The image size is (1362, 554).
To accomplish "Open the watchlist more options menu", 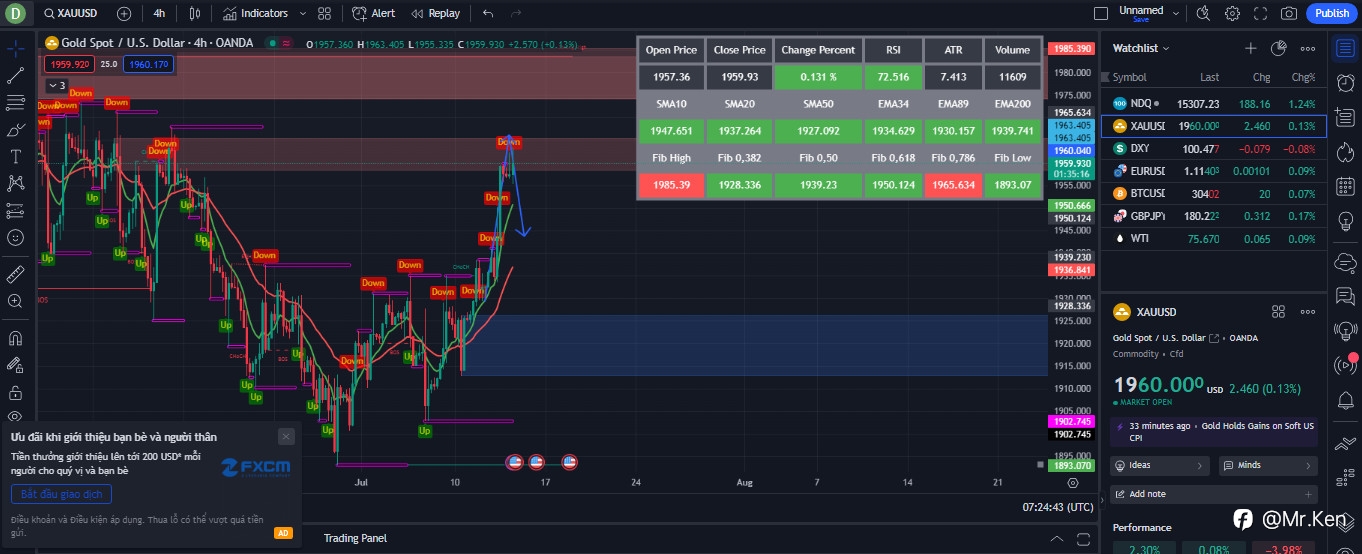I will (1308, 48).
